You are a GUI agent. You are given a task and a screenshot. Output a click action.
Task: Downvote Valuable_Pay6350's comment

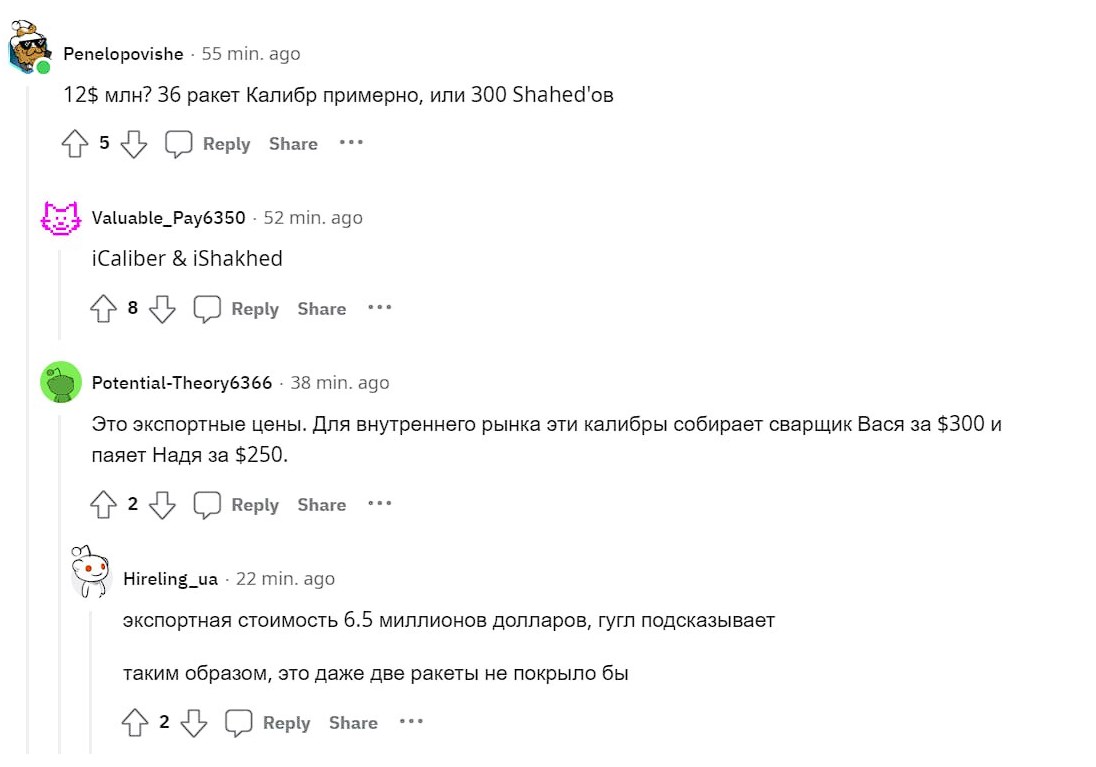162,309
